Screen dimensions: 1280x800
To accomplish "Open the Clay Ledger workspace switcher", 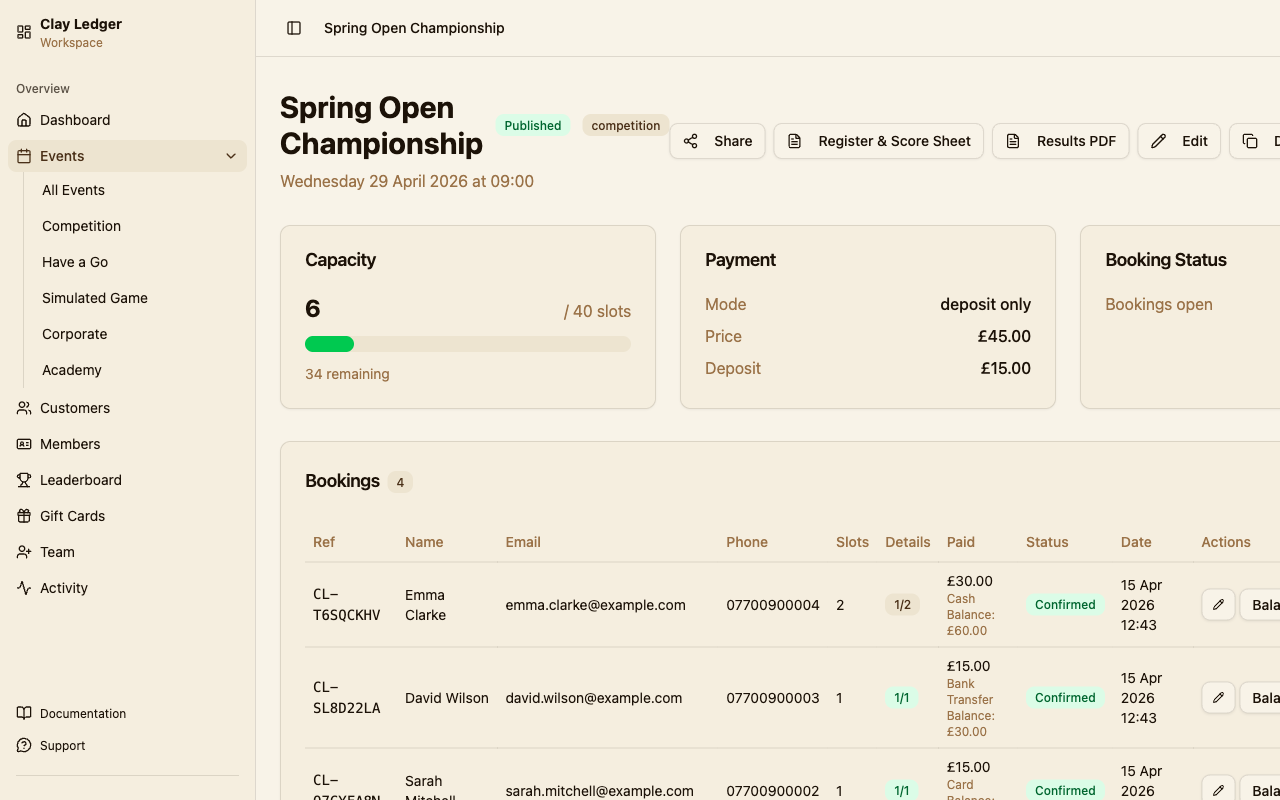I will pyautogui.click(x=127, y=32).
